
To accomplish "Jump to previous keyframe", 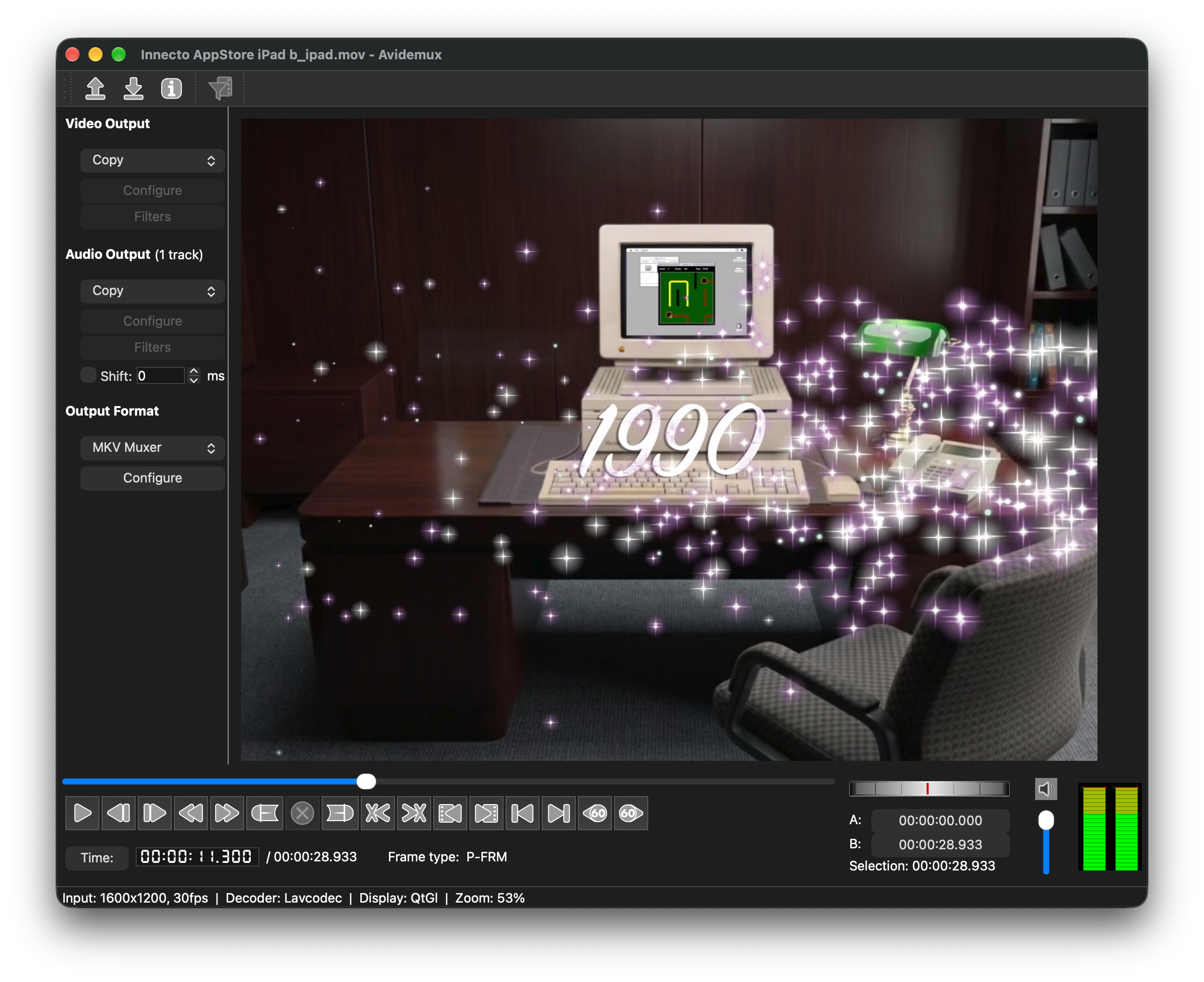I will pyautogui.click(x=190, y=814).
